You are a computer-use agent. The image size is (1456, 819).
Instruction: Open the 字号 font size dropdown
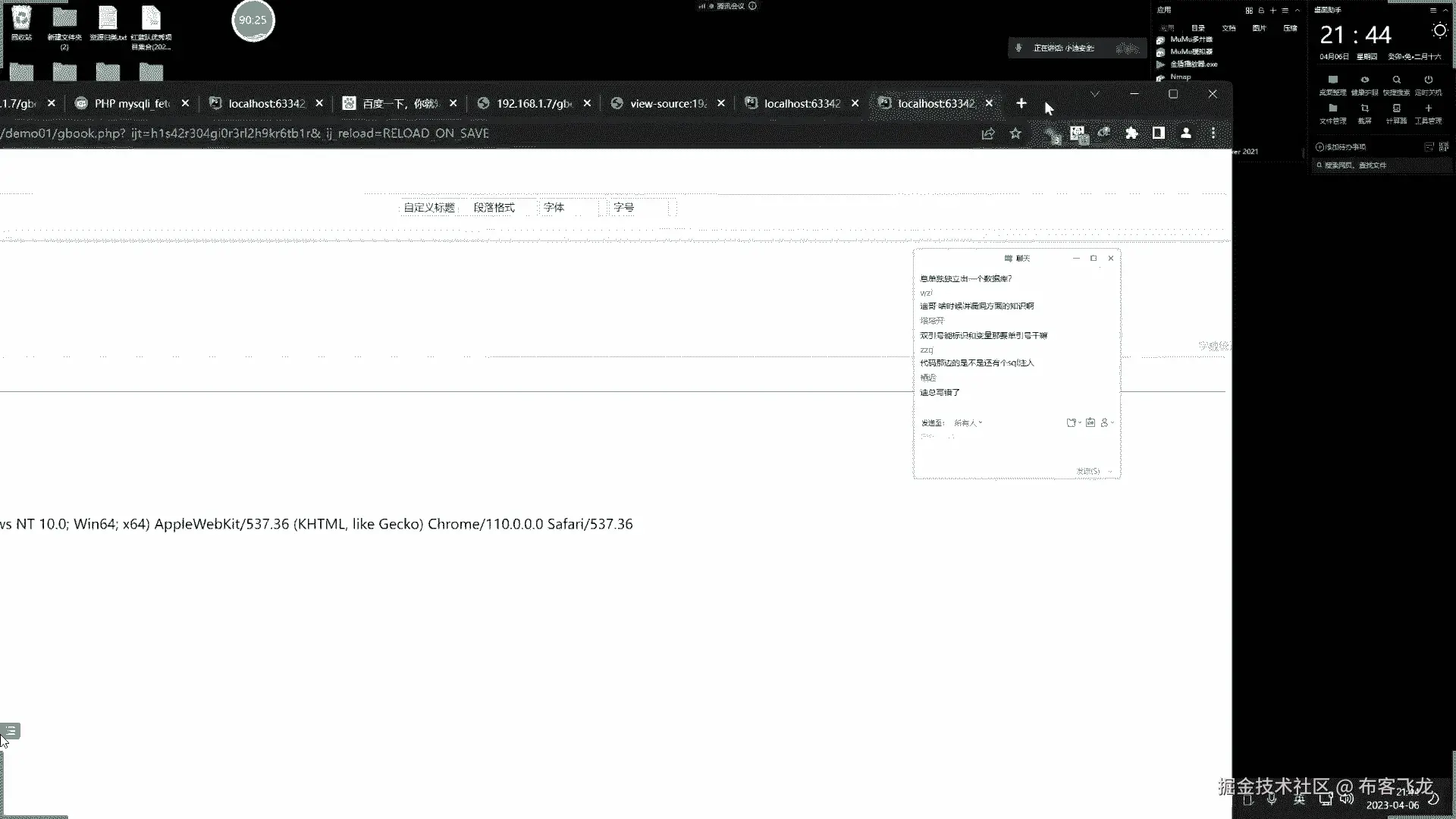point(624,208)
